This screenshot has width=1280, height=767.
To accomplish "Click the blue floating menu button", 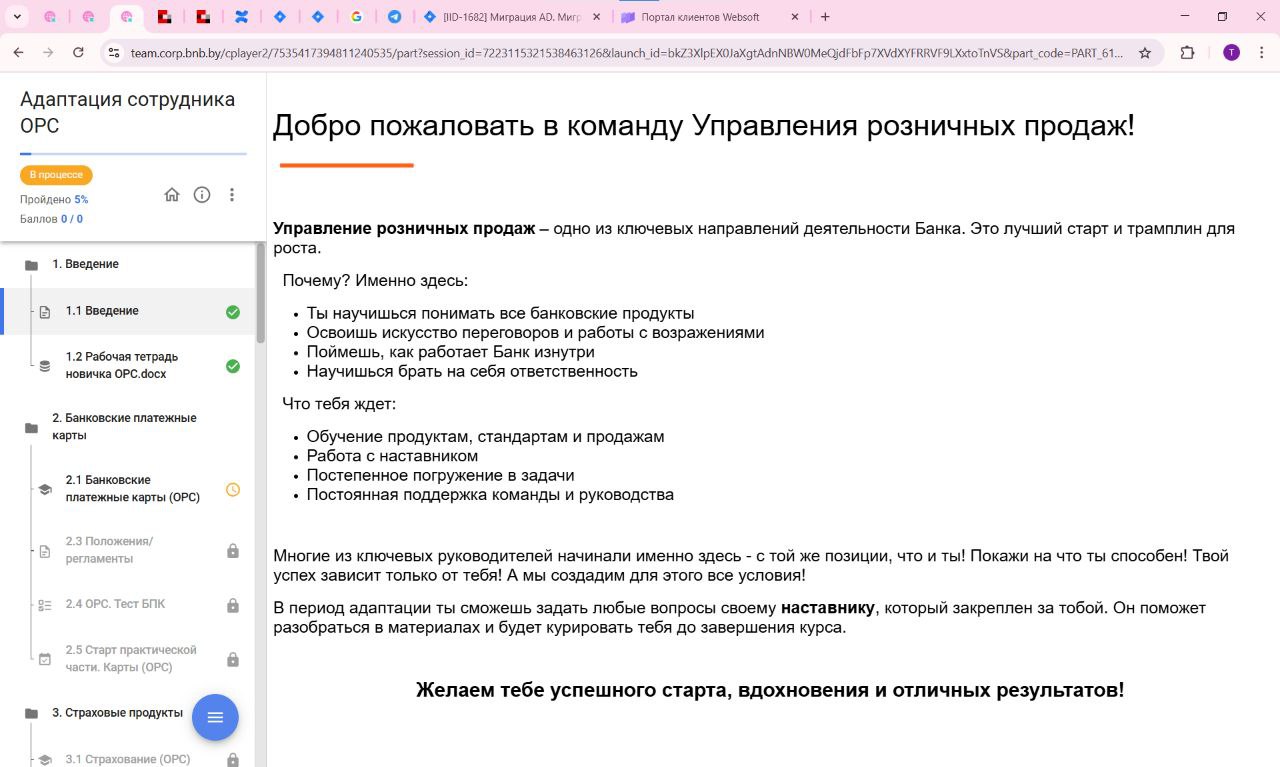I will [215, 717].
